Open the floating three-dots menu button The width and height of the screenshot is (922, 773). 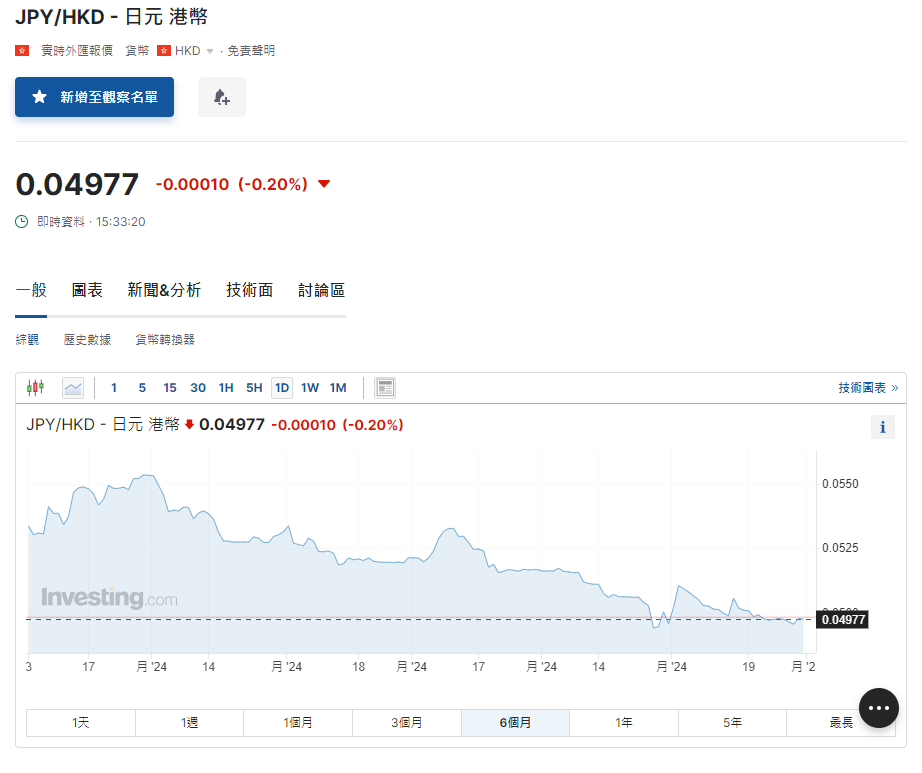[878, 708]
